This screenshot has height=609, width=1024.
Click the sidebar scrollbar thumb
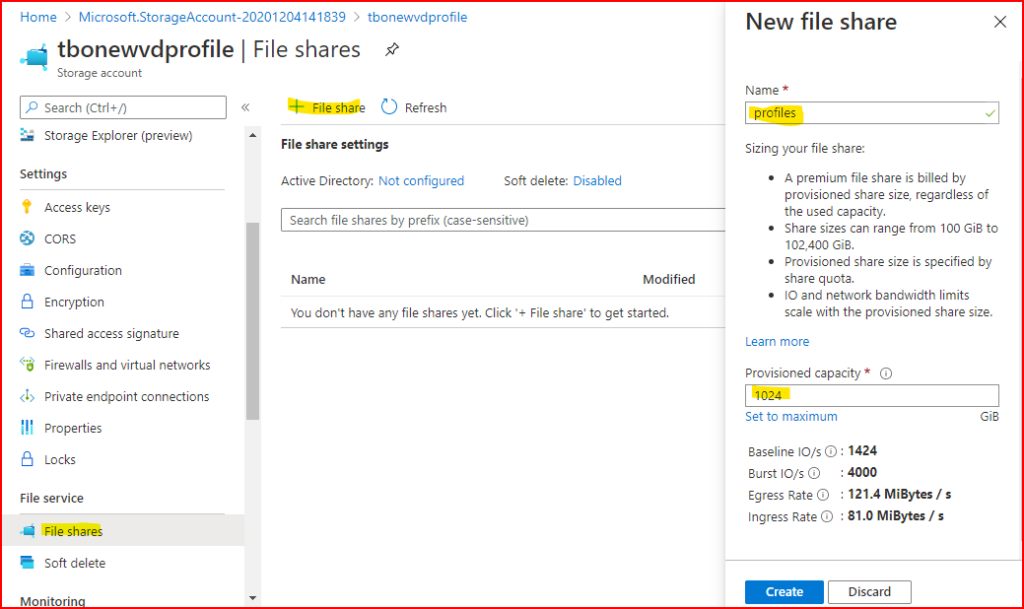253,320
